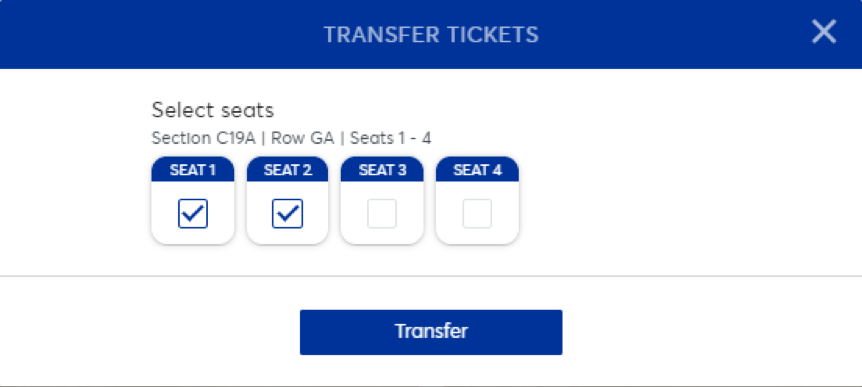Click the blue checkmark in Seat 2

[288, 213]
